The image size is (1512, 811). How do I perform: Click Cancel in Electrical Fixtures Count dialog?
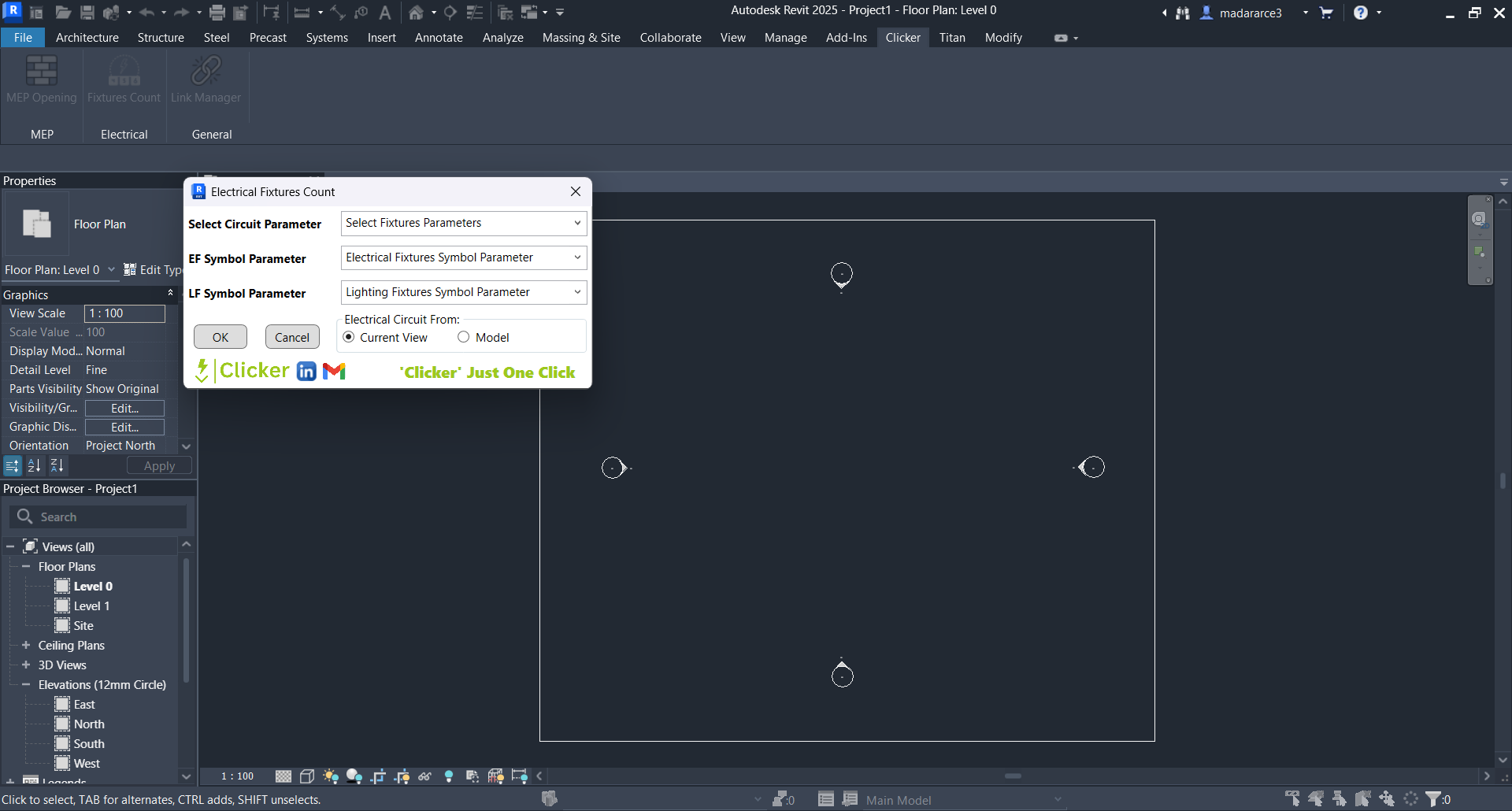[x=292, y=337]
